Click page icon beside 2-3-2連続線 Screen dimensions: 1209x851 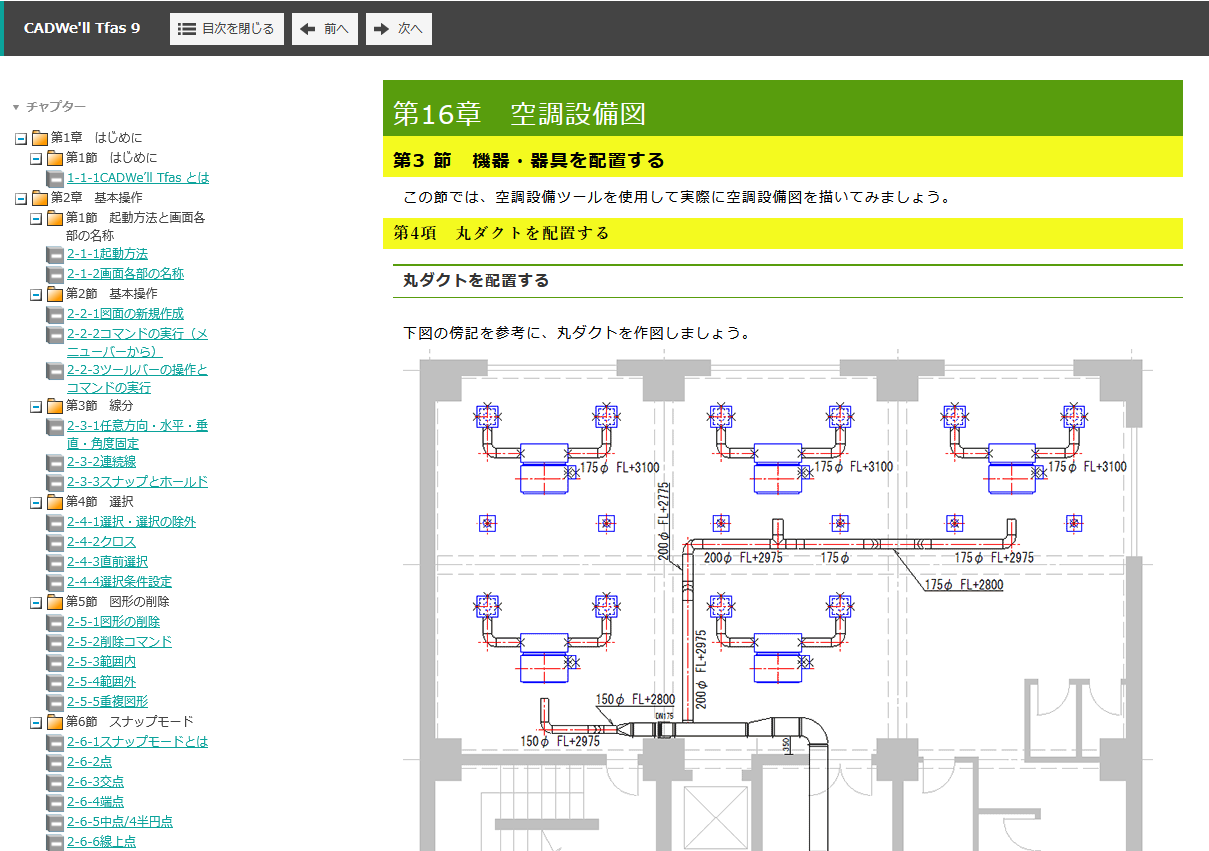(x=54, y=462)
